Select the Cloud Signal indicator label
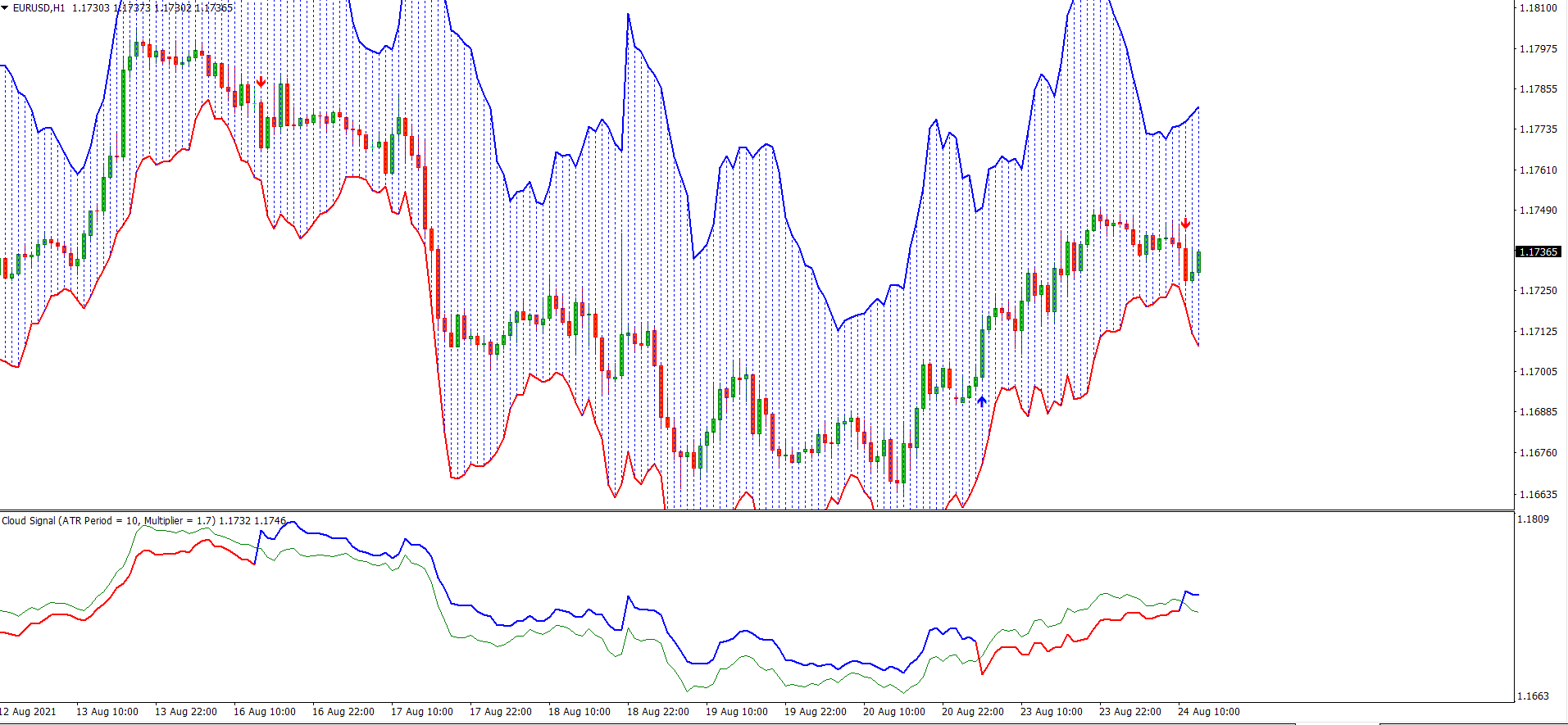The height and width of the screenshot is (725, 1568). [x=108, y=520]
